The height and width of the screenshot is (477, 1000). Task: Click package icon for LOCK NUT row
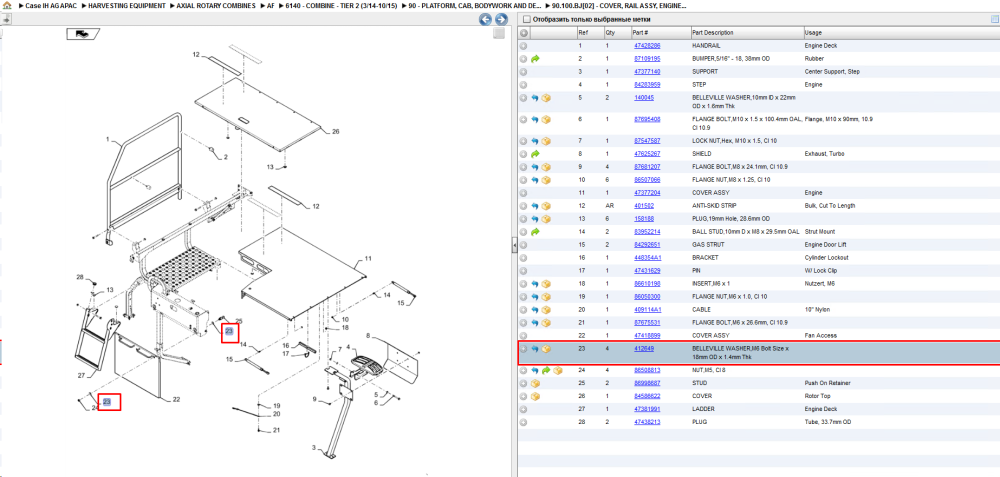point(546,141)
